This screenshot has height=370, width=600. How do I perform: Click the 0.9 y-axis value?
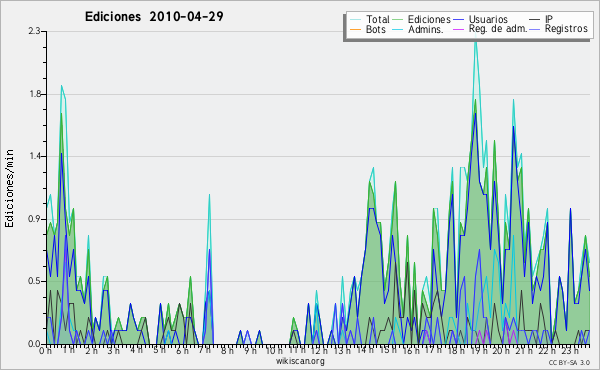(34, 219)
